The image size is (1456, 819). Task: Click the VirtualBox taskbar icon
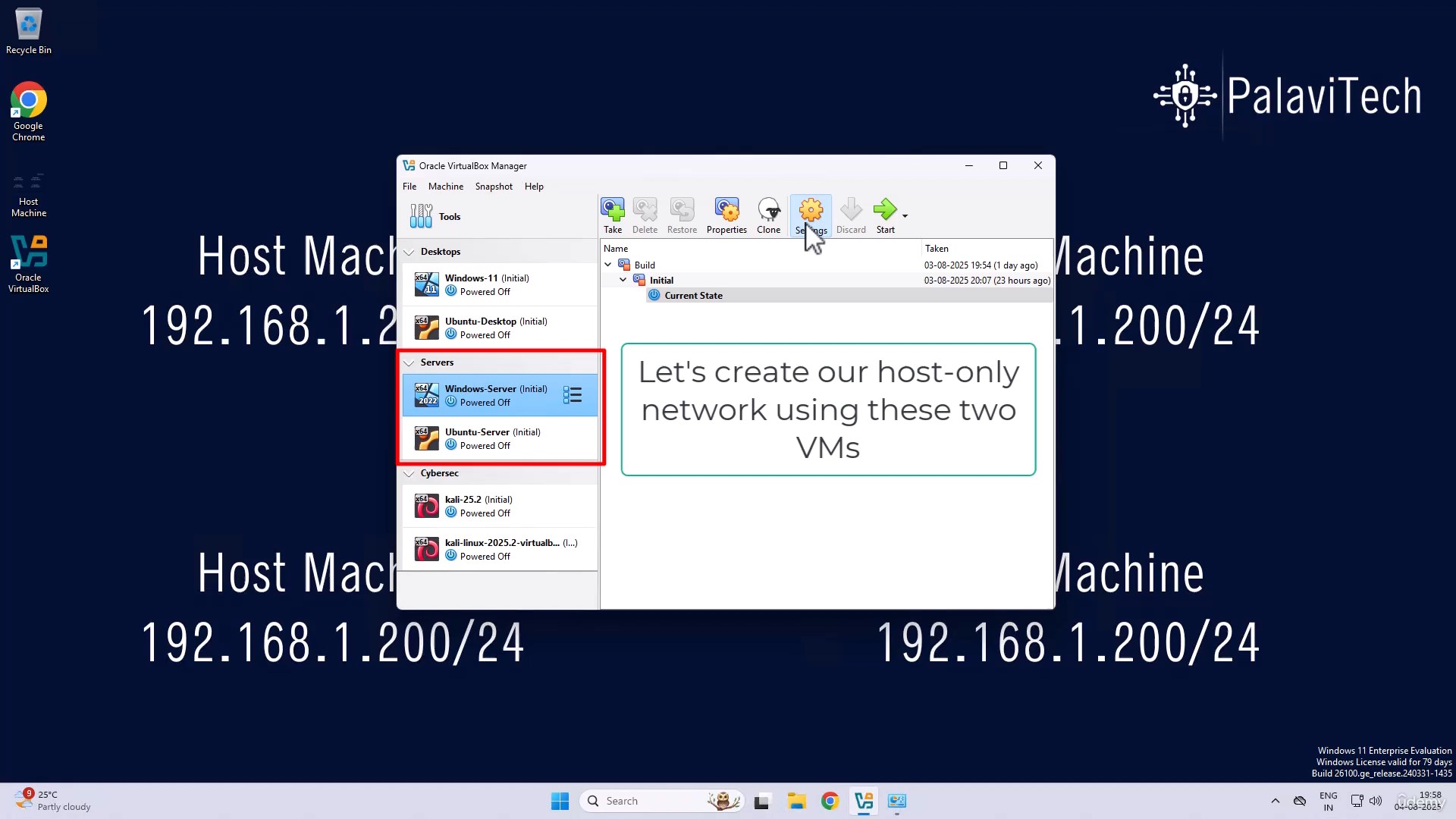(x=864, y=801)
